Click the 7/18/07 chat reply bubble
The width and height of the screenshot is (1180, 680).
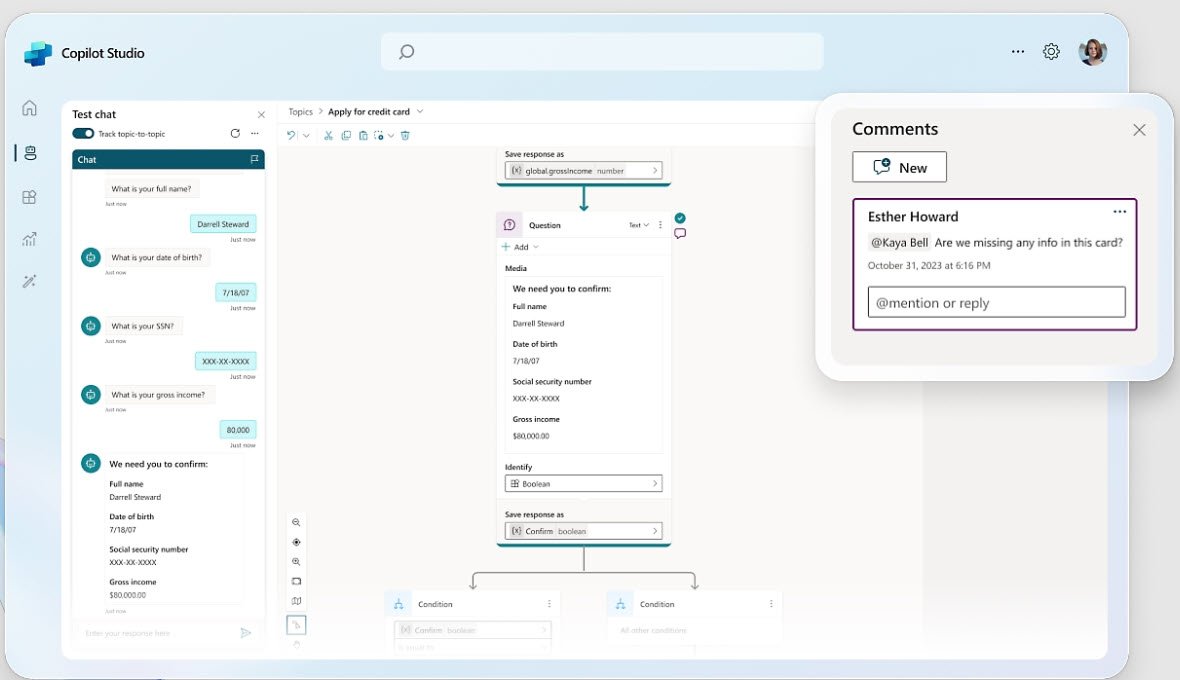[x=236, y=293]
